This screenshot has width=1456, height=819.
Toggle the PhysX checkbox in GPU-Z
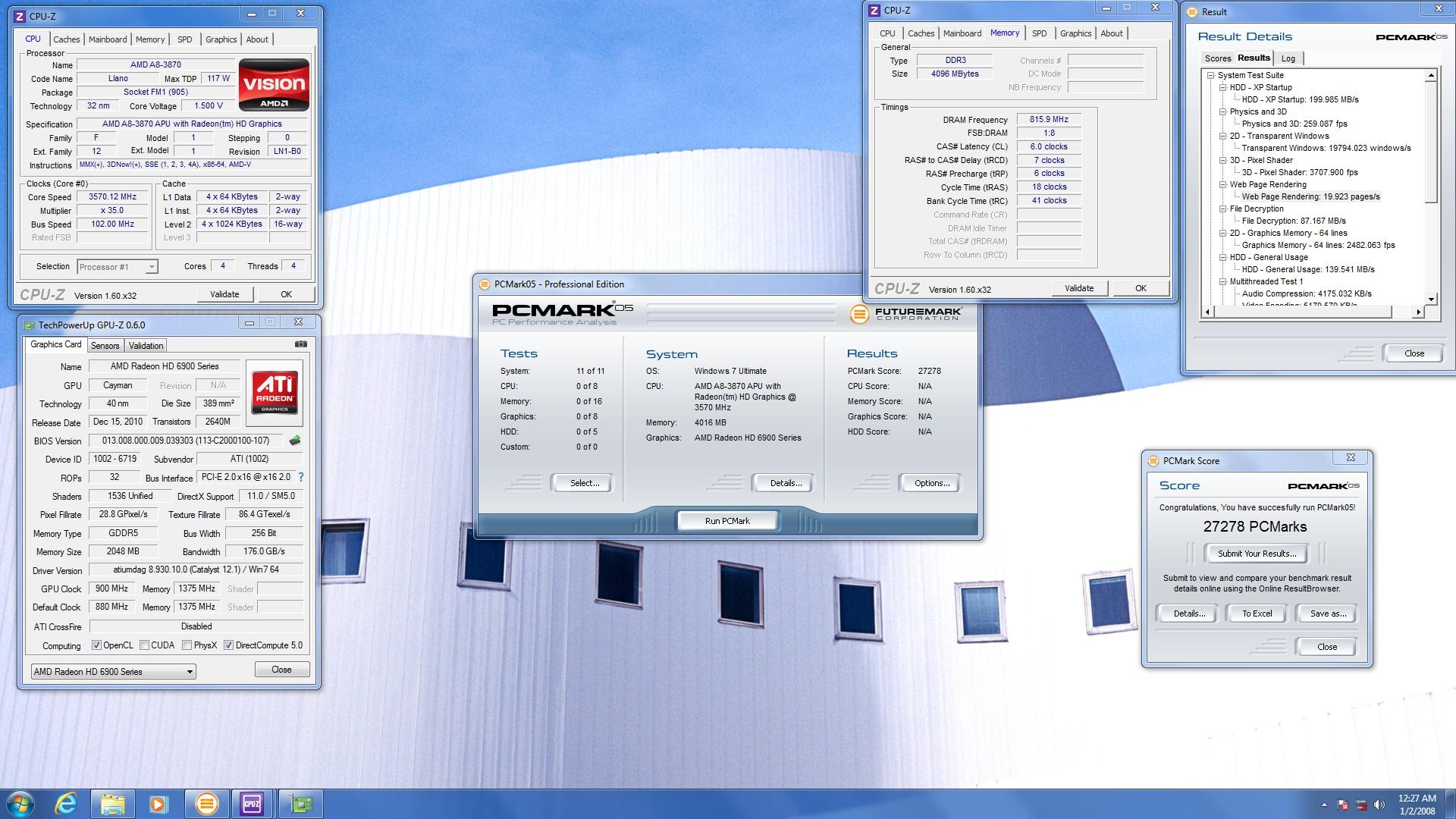pyautogui.click(x=187, y=645)
